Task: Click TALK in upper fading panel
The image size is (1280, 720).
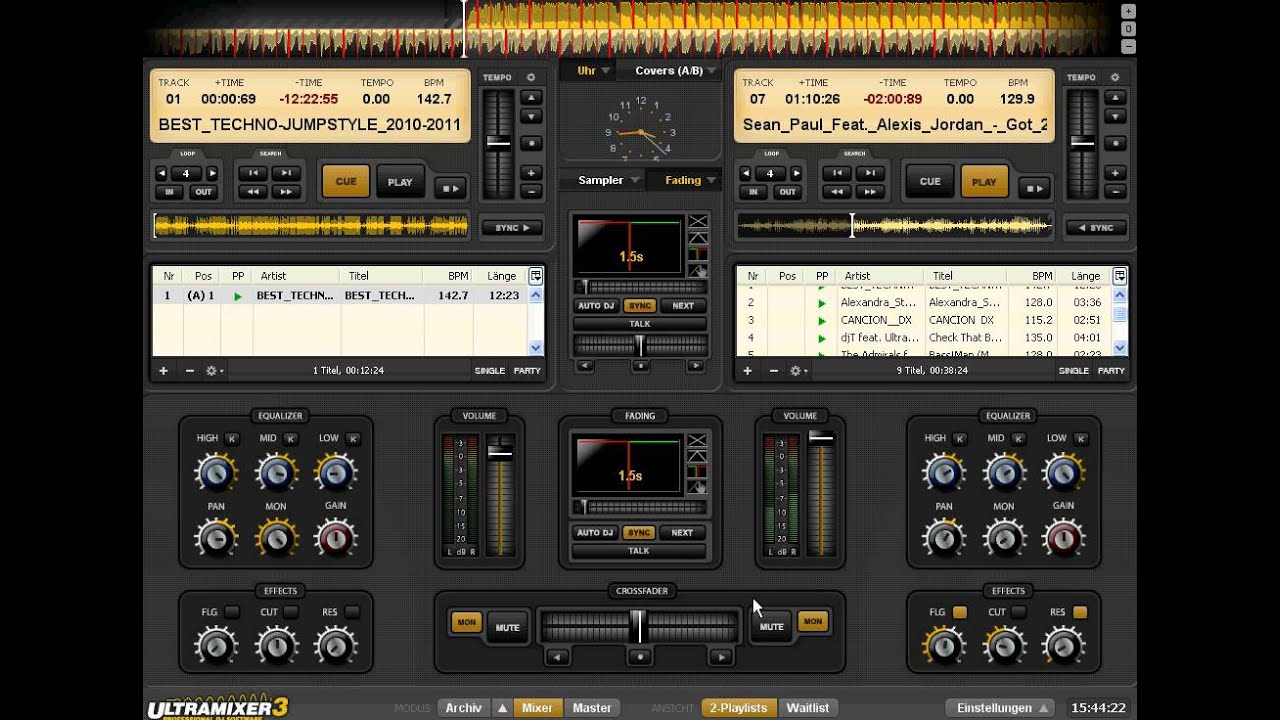Action: tap(640, 324)
